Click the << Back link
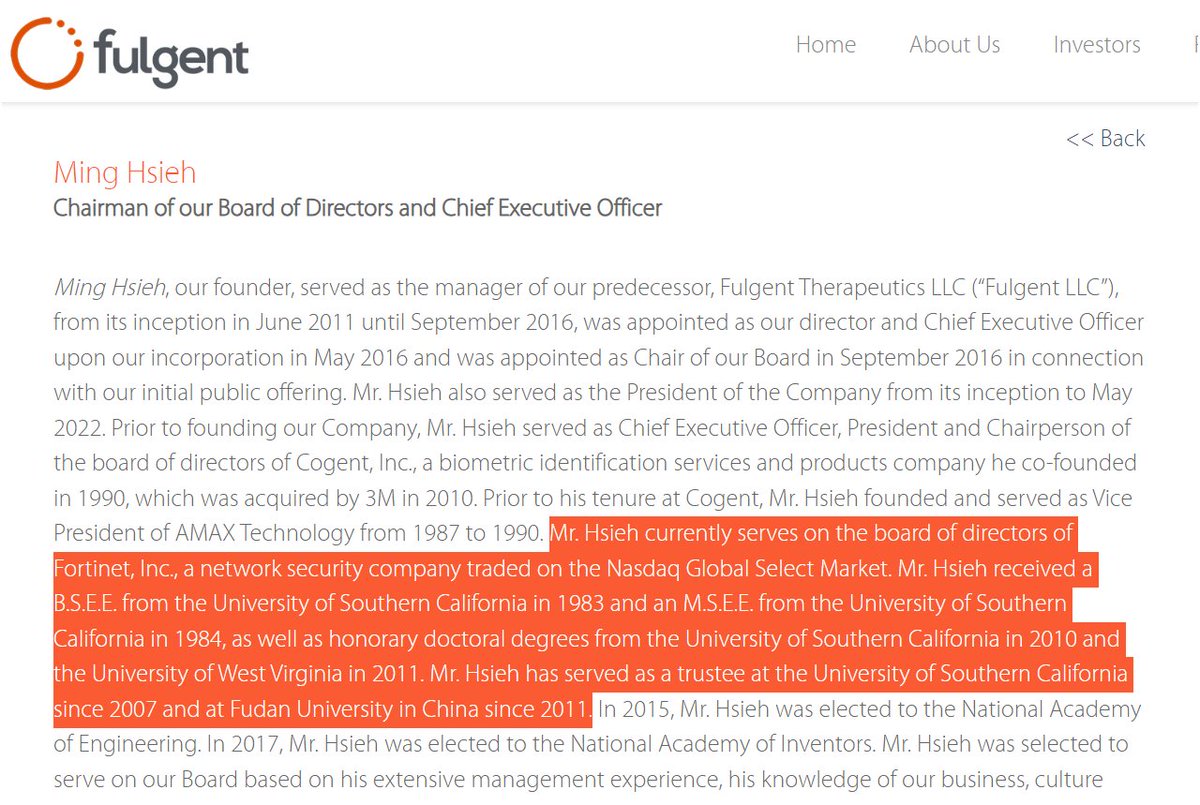The image size is (1200, 805). (x=1105, y=138)
